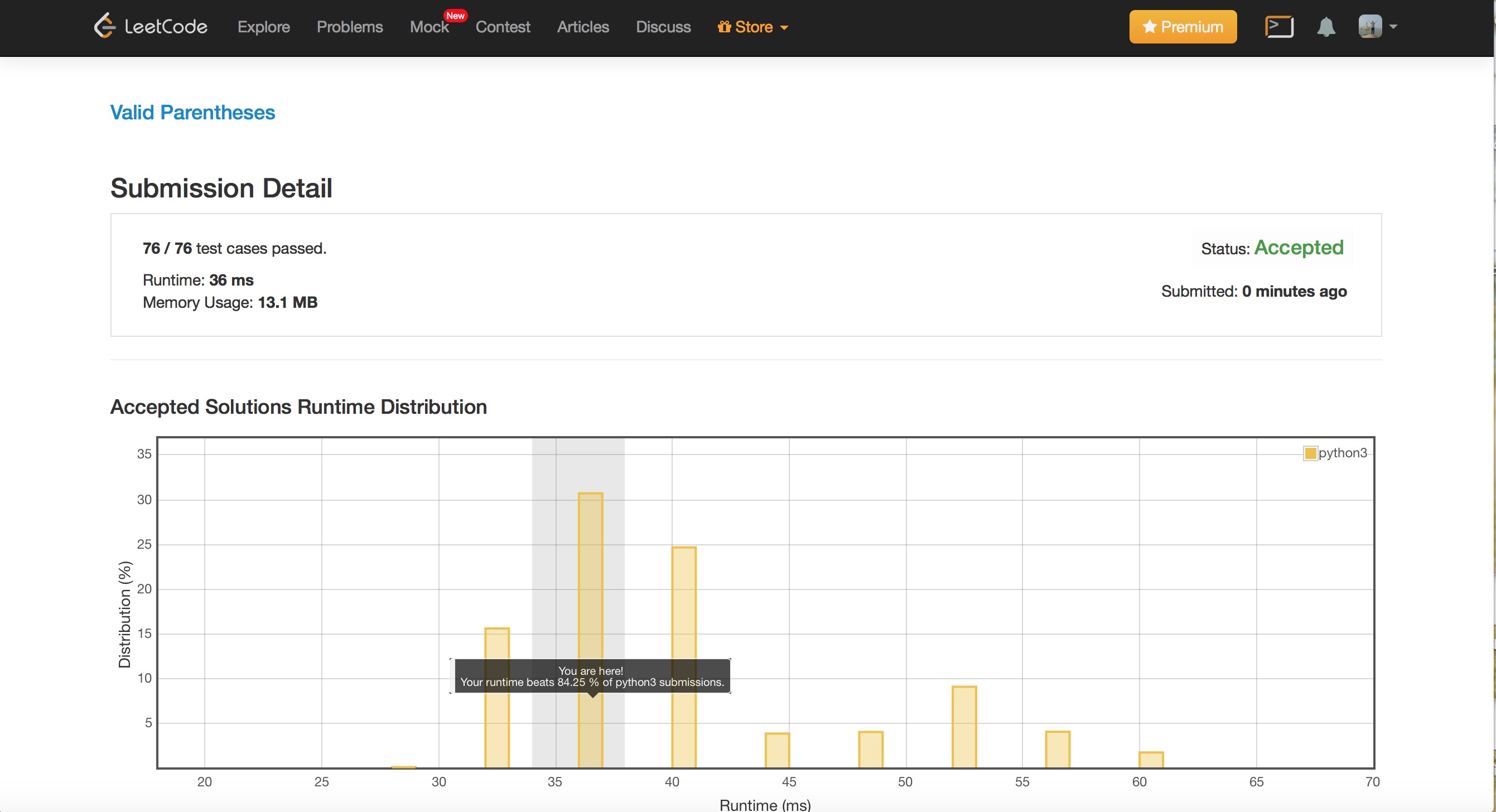Click the 52 ms distribution bar

click(964, 726)
